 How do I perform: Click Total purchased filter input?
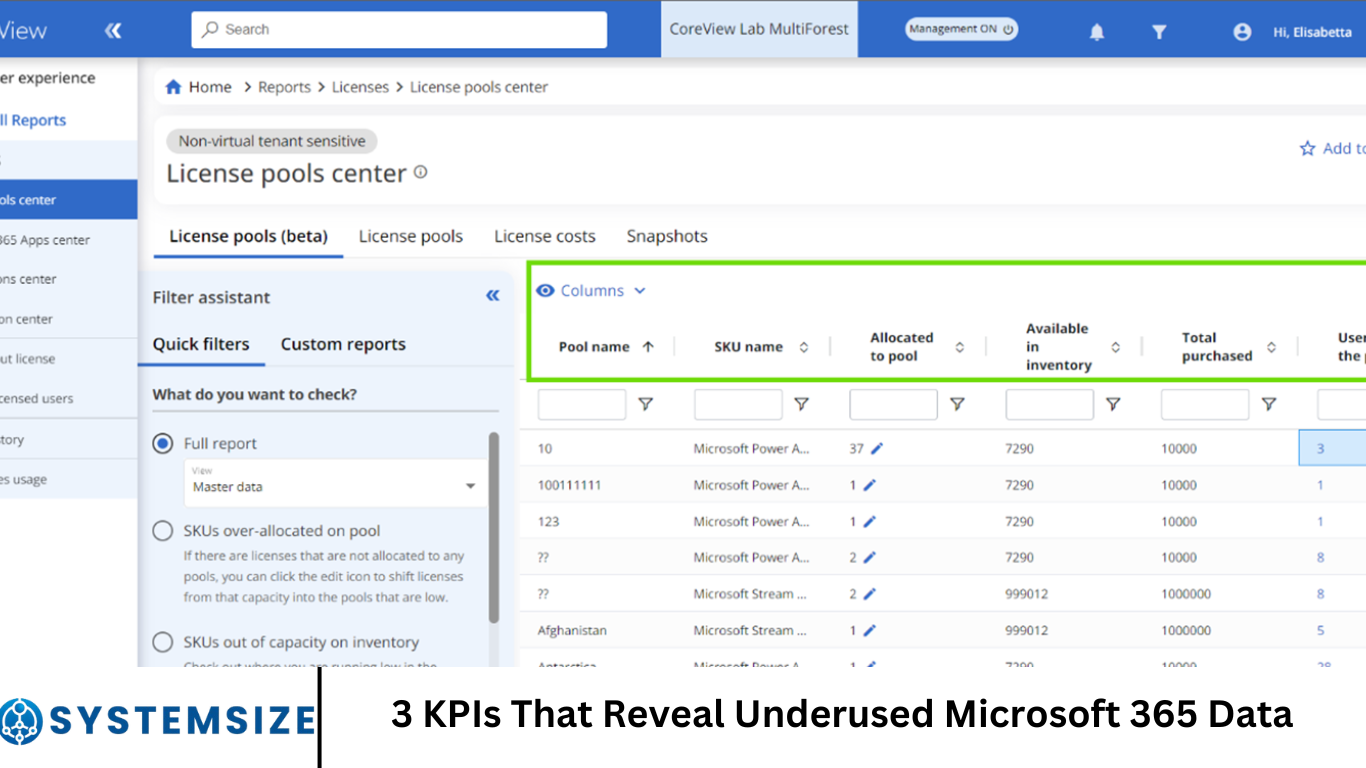click(x=1205, y=404)
